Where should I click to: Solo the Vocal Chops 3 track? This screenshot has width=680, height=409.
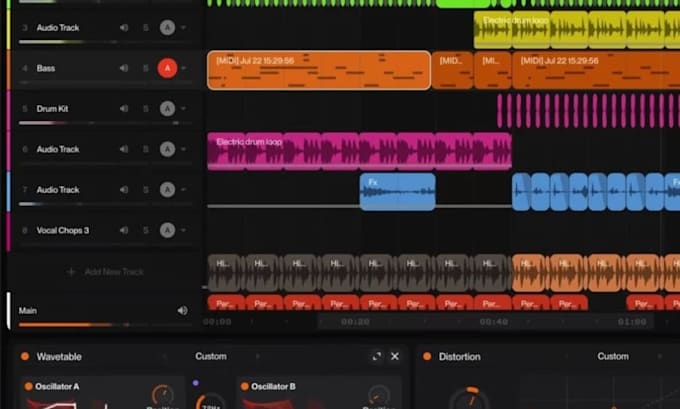(146, 230)
